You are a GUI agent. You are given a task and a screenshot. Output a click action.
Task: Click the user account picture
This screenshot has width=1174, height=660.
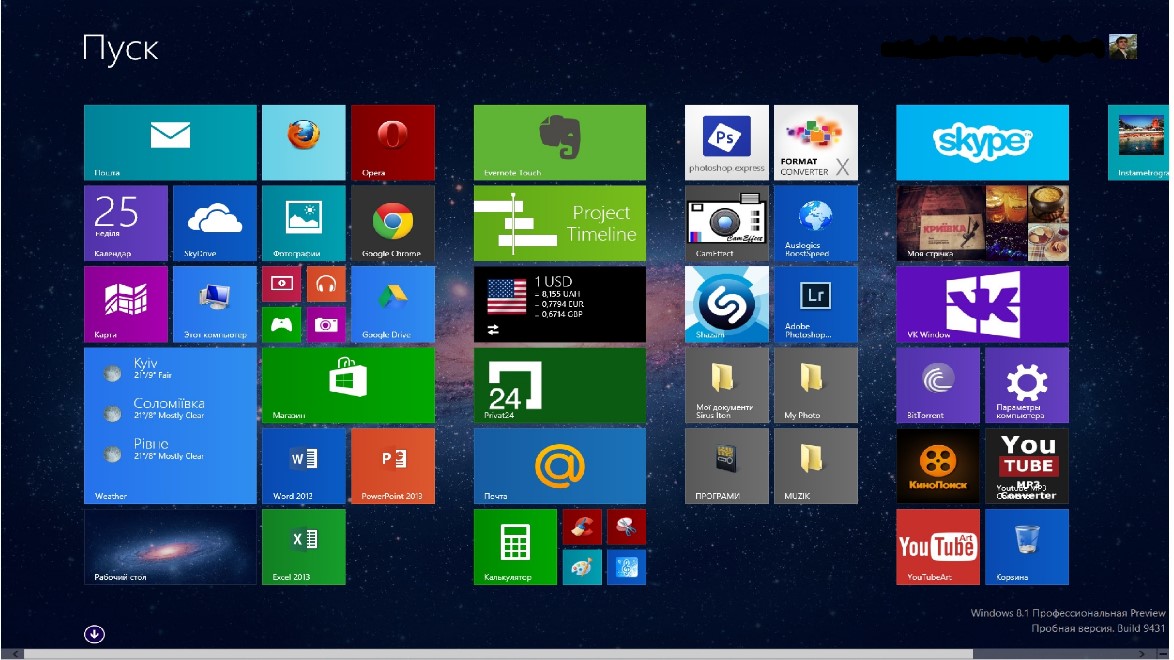[x=1122, y=48]
